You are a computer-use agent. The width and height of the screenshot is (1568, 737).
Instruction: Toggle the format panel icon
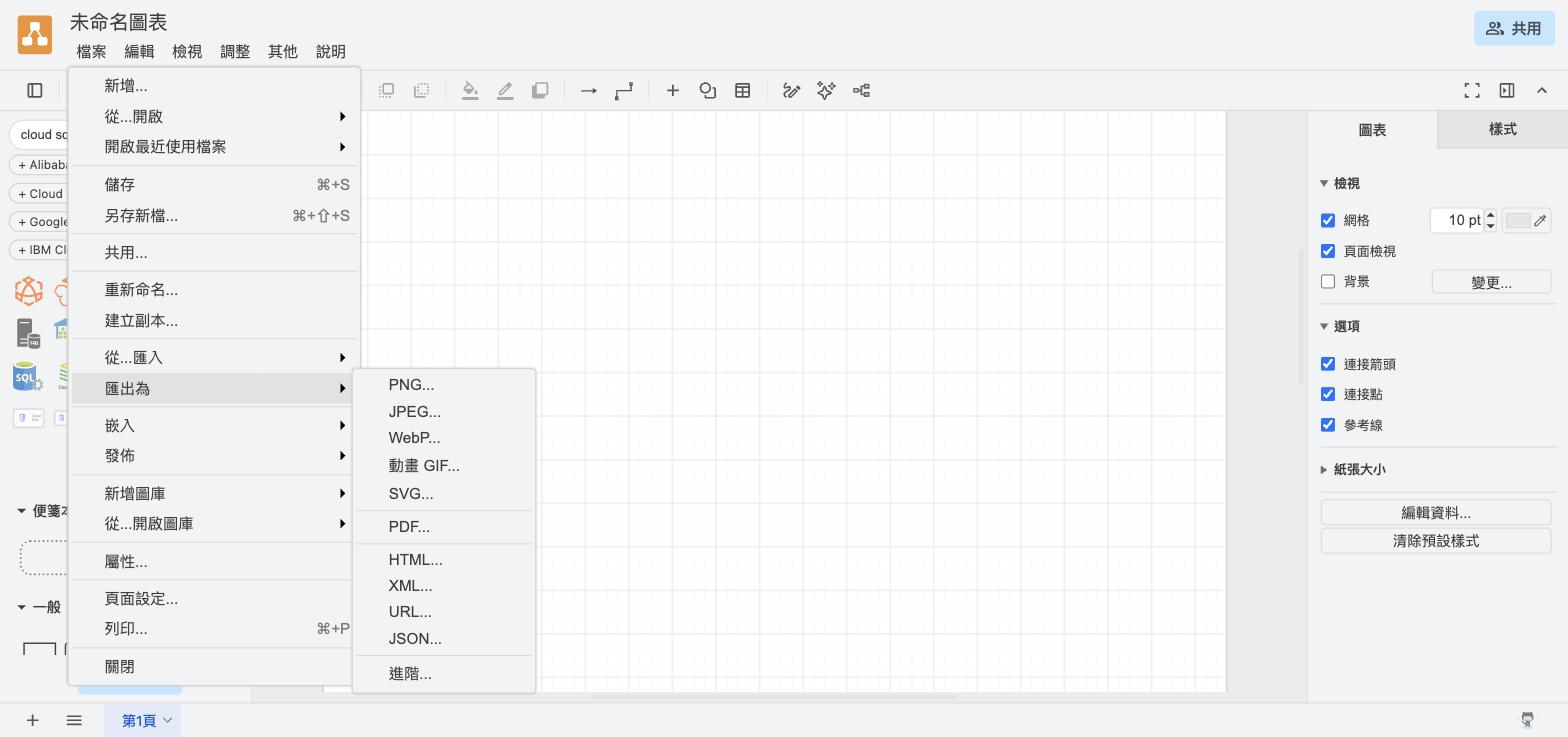1507,91
